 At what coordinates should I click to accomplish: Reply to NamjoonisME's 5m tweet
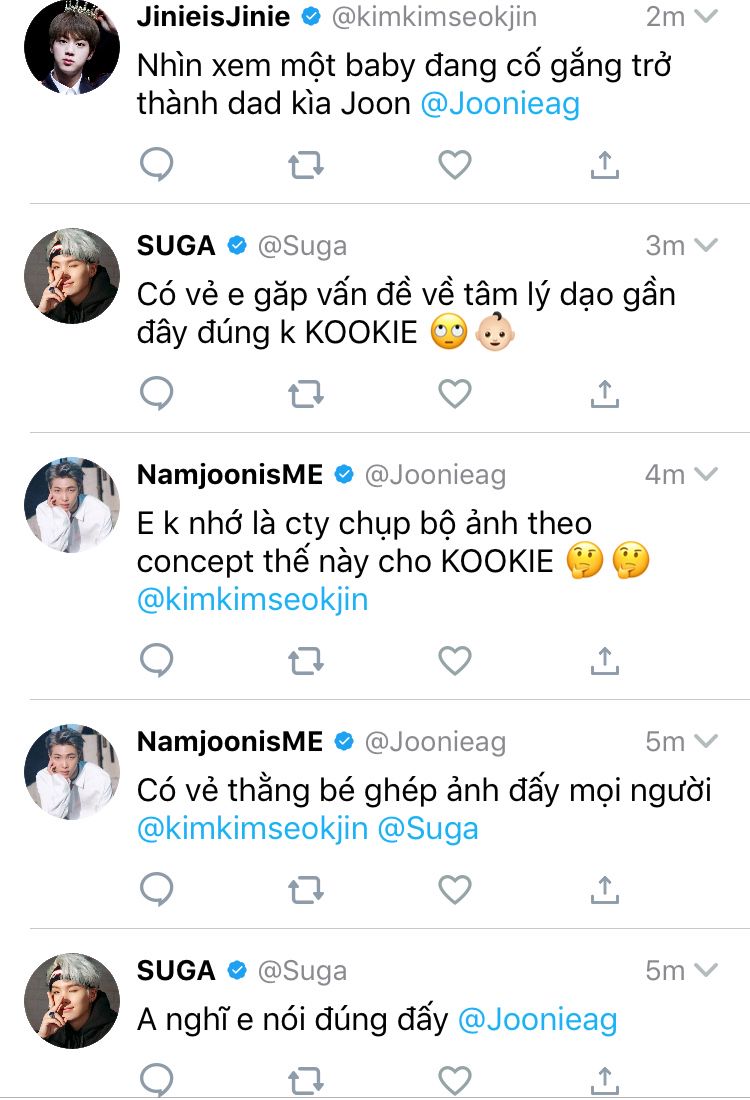(x=156, y=888)
